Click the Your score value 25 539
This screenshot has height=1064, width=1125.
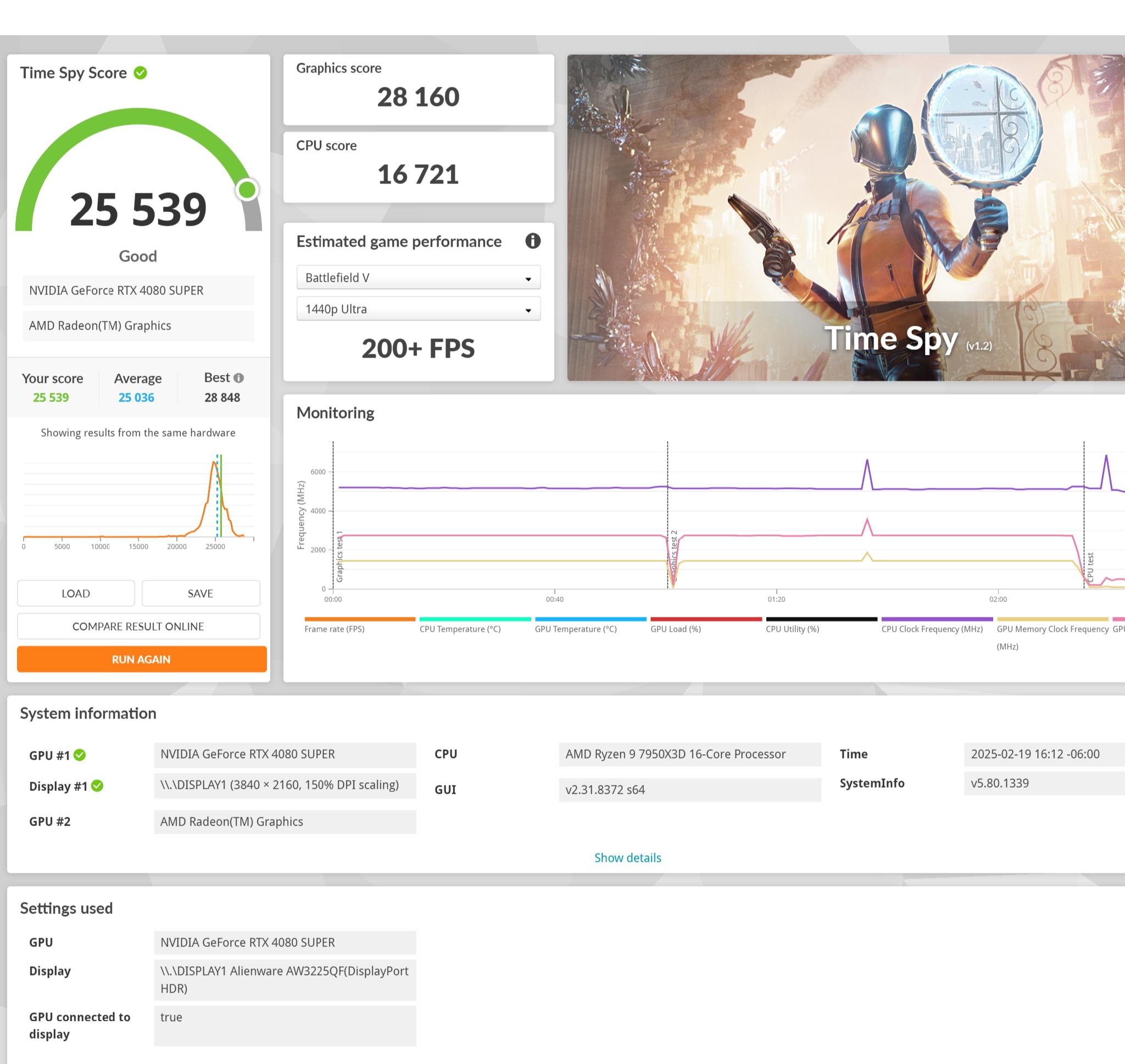[x=51, y=398]
